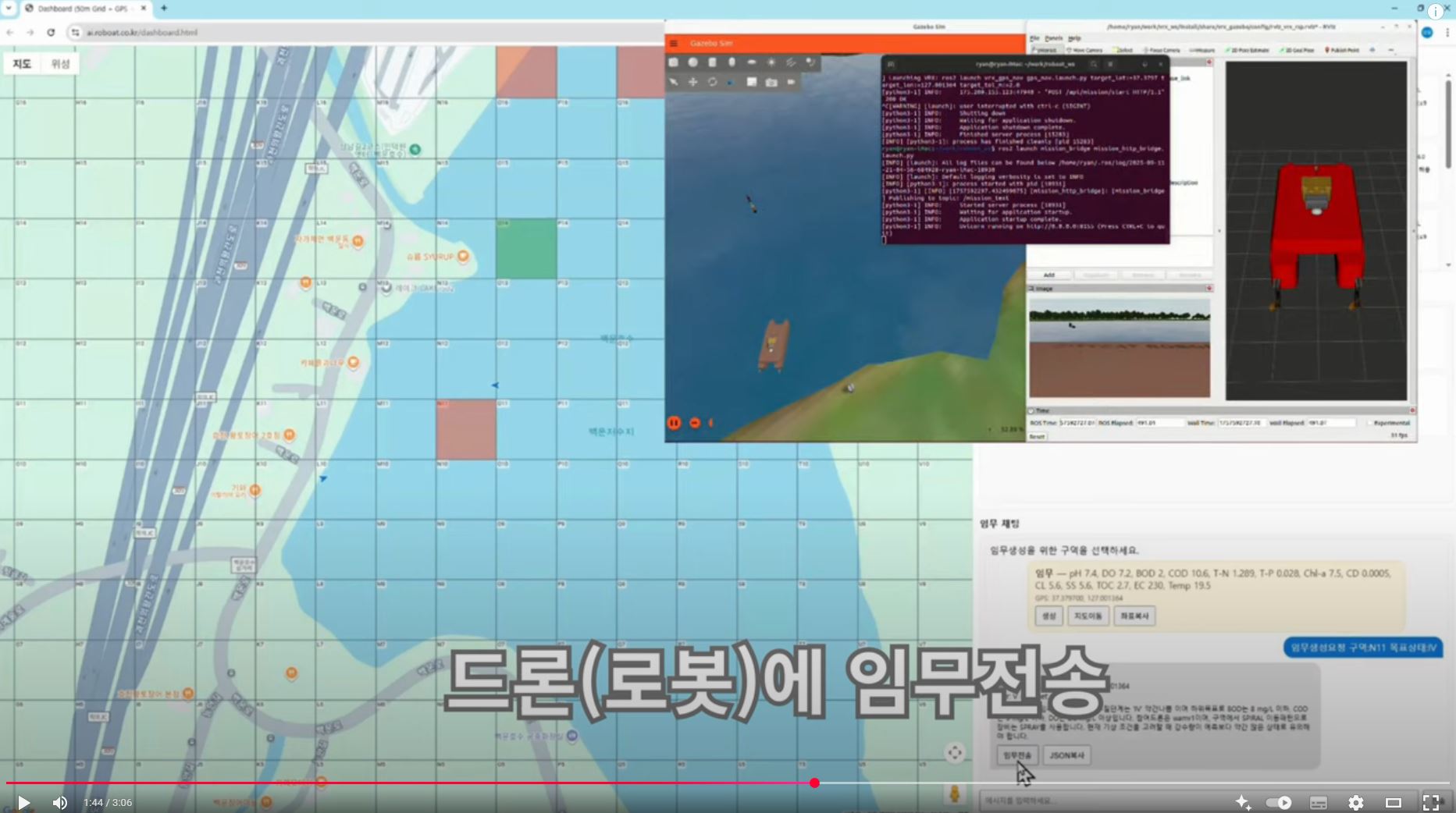Open the RViz Panels menu
The image size is (1456, 813).
coord(1053,38)
